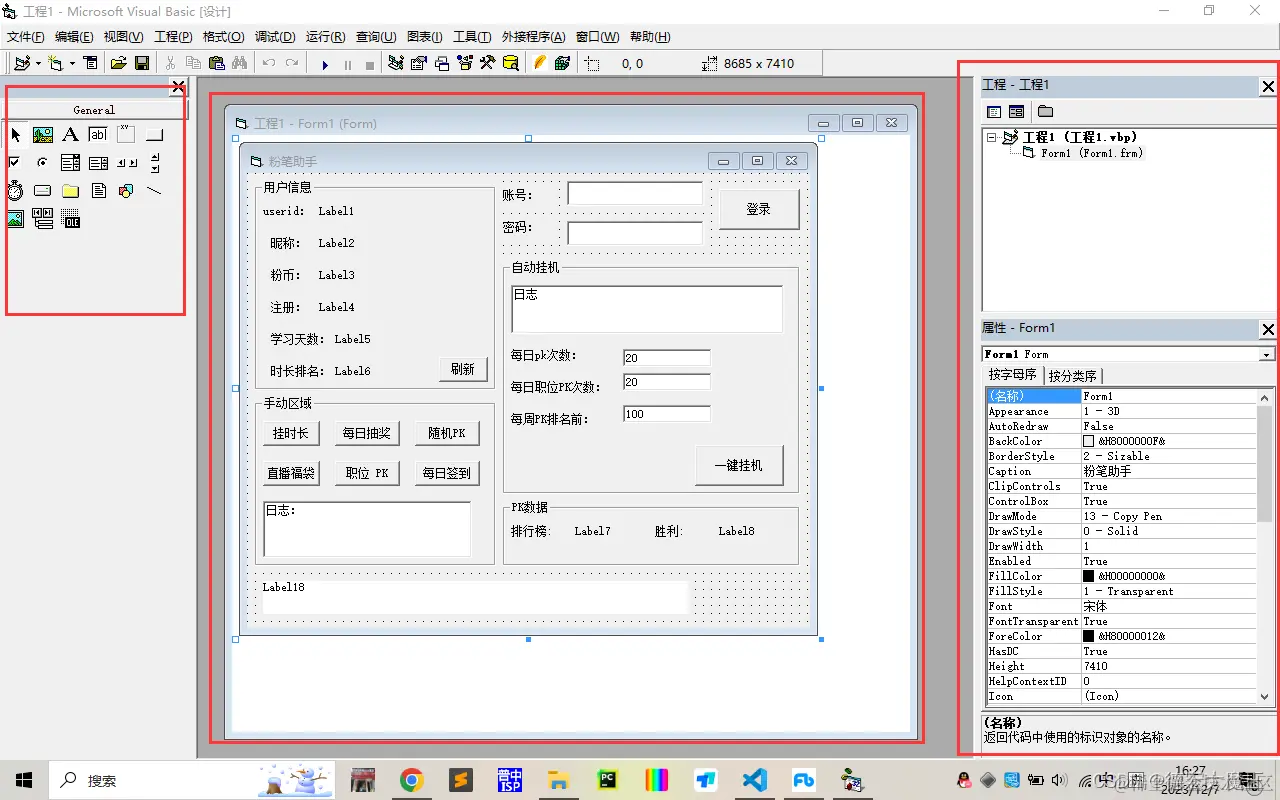The image size is (1280, 800).
Task: Switch to the 按字母序 properties tab
Action: click(1012, 375)
